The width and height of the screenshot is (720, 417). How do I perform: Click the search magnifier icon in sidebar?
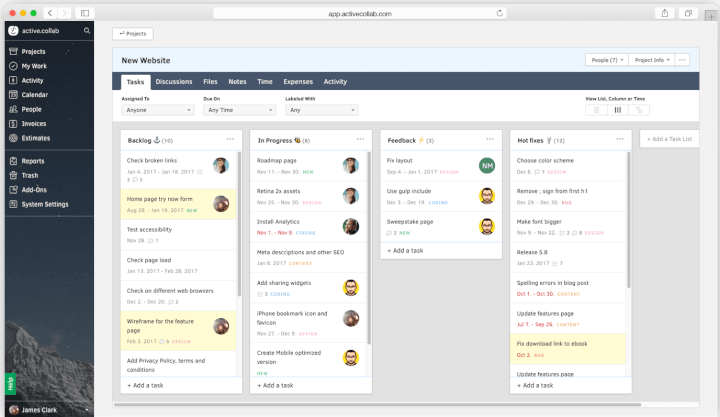[x=88, y=31]
